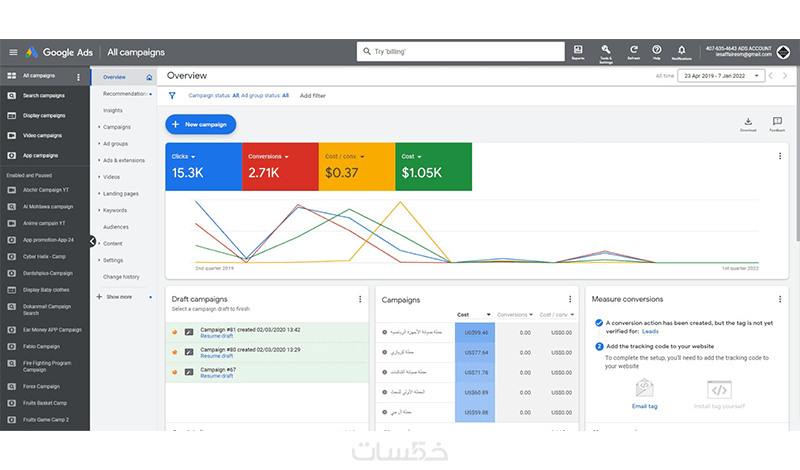Select Search campaigns in sidebar
800x470 pixels.
coord(45,95)
